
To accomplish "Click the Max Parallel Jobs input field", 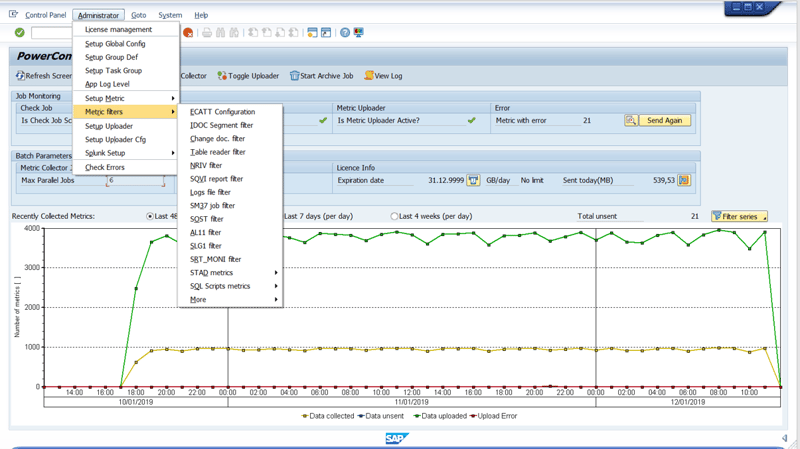I will click(x=136, y=181).
